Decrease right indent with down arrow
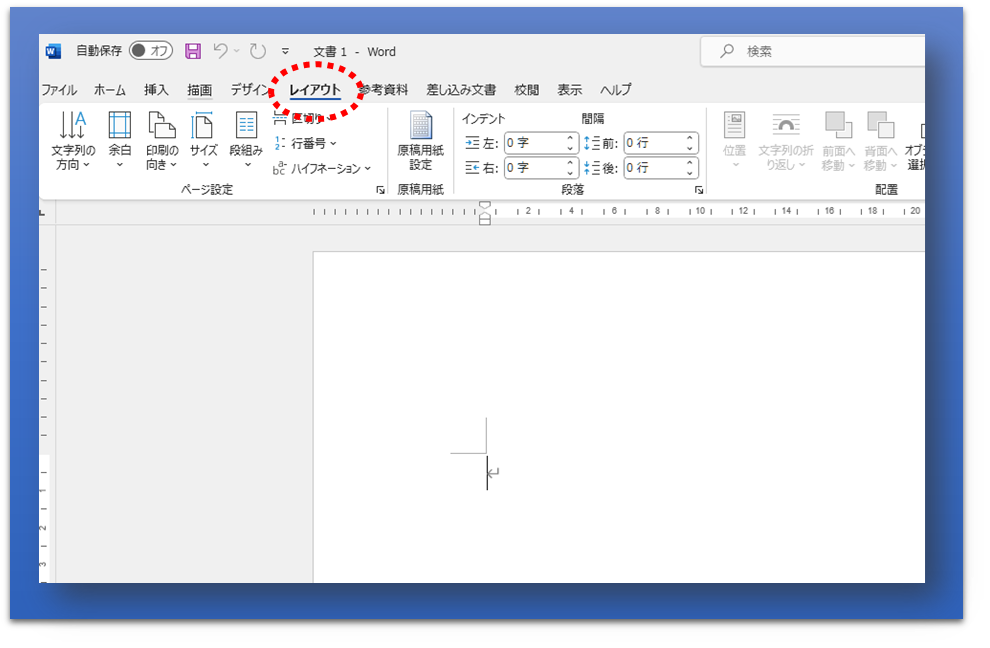 point(570,173)
